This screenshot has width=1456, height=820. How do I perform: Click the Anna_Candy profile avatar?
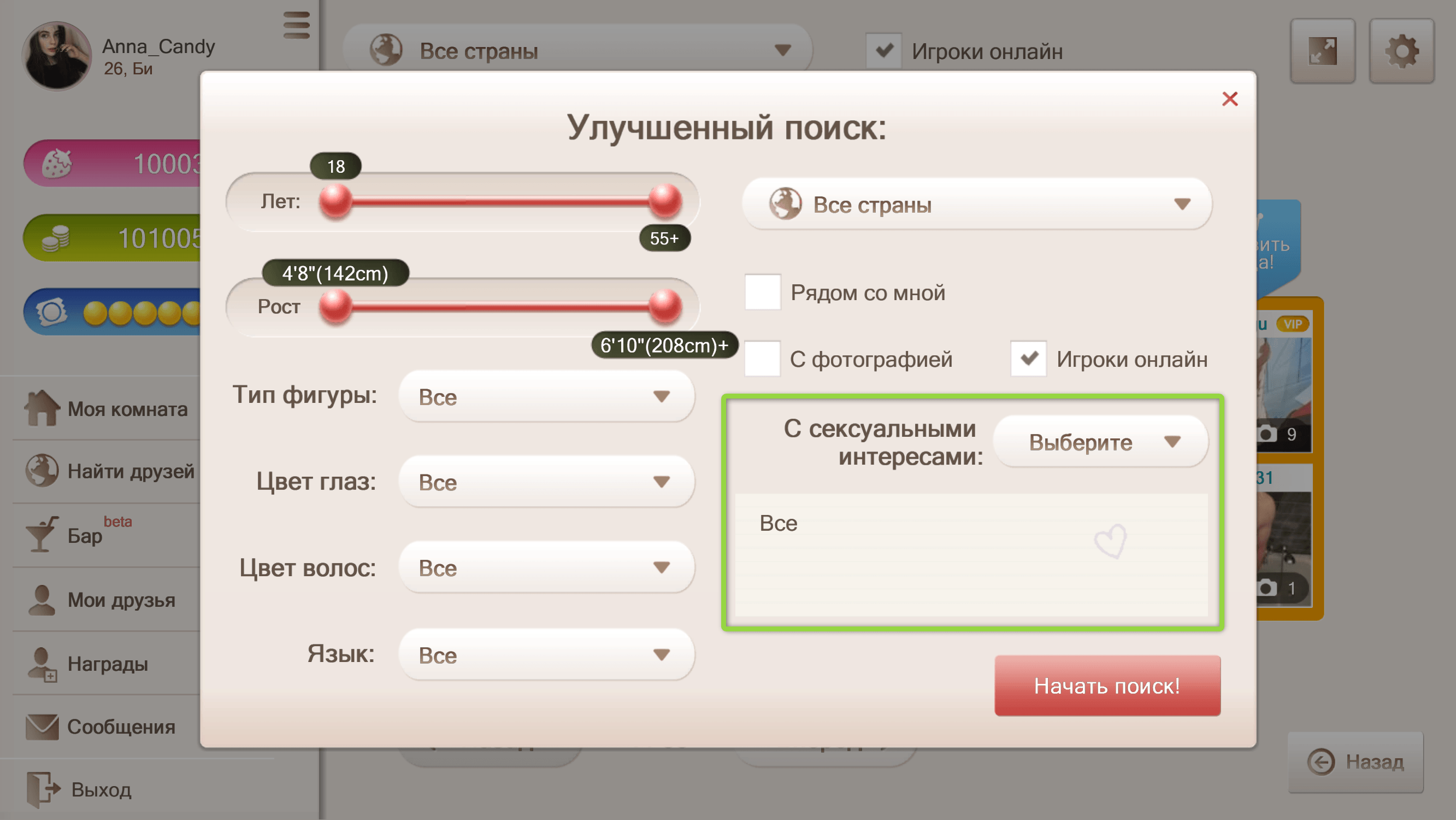tap(56, 55)
